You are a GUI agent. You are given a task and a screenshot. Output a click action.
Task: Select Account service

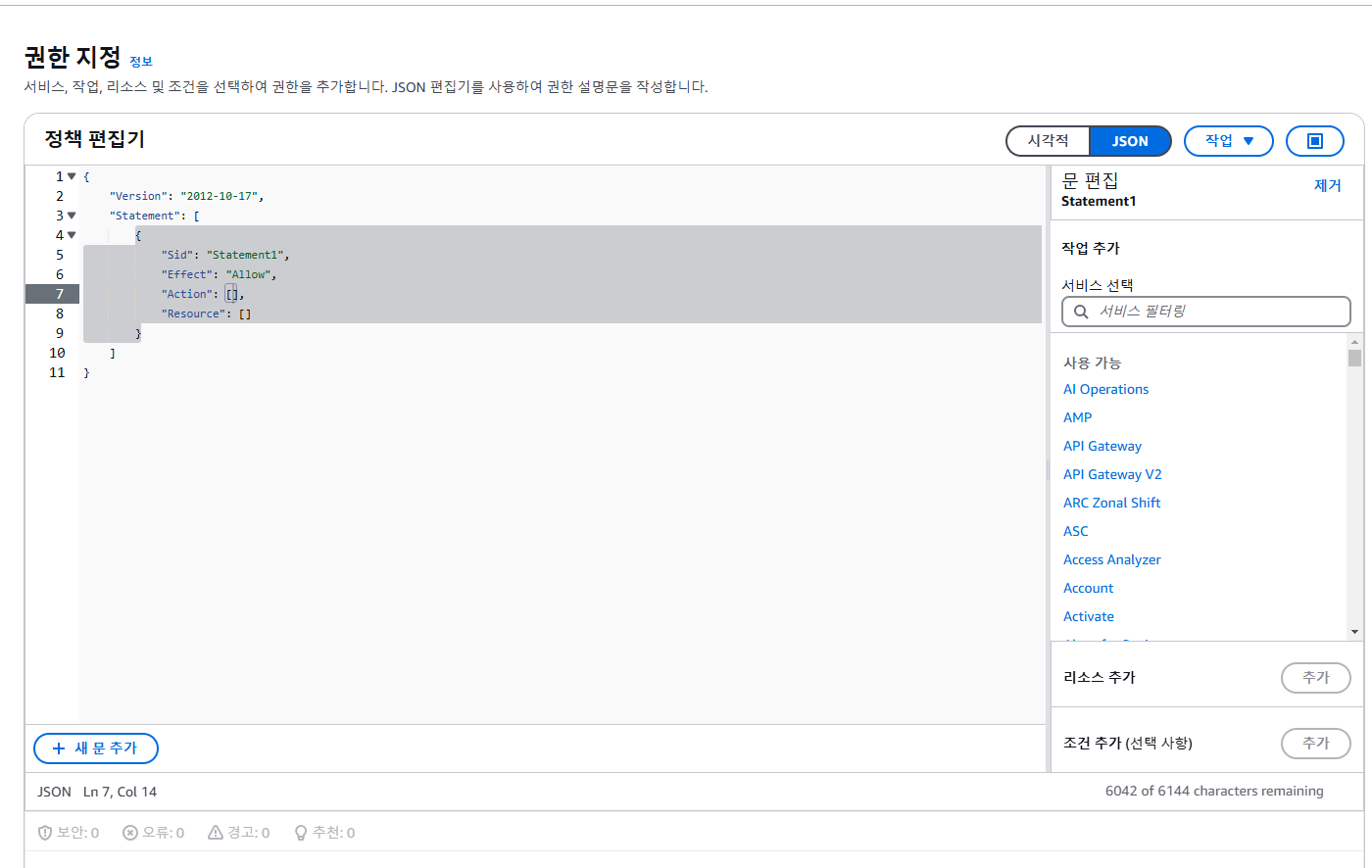pyautogui.click(x=1088, y=588)
